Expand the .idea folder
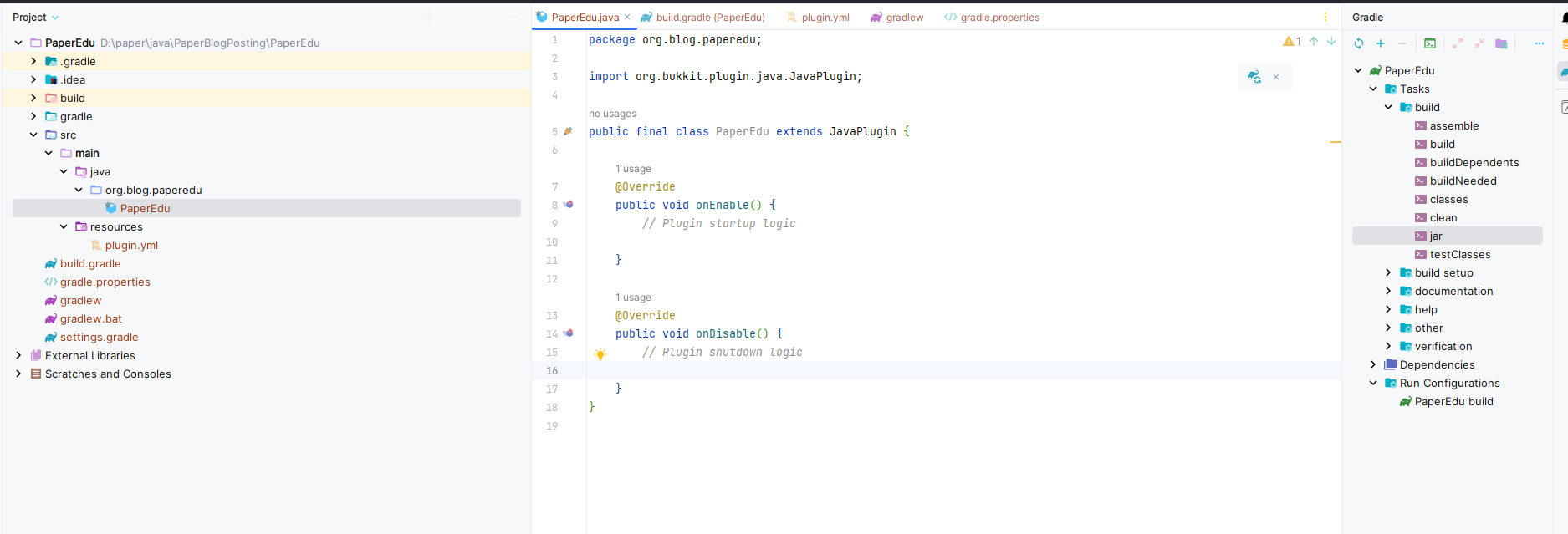Viewport: 1568px width, 534px height. tap(33, 79)
